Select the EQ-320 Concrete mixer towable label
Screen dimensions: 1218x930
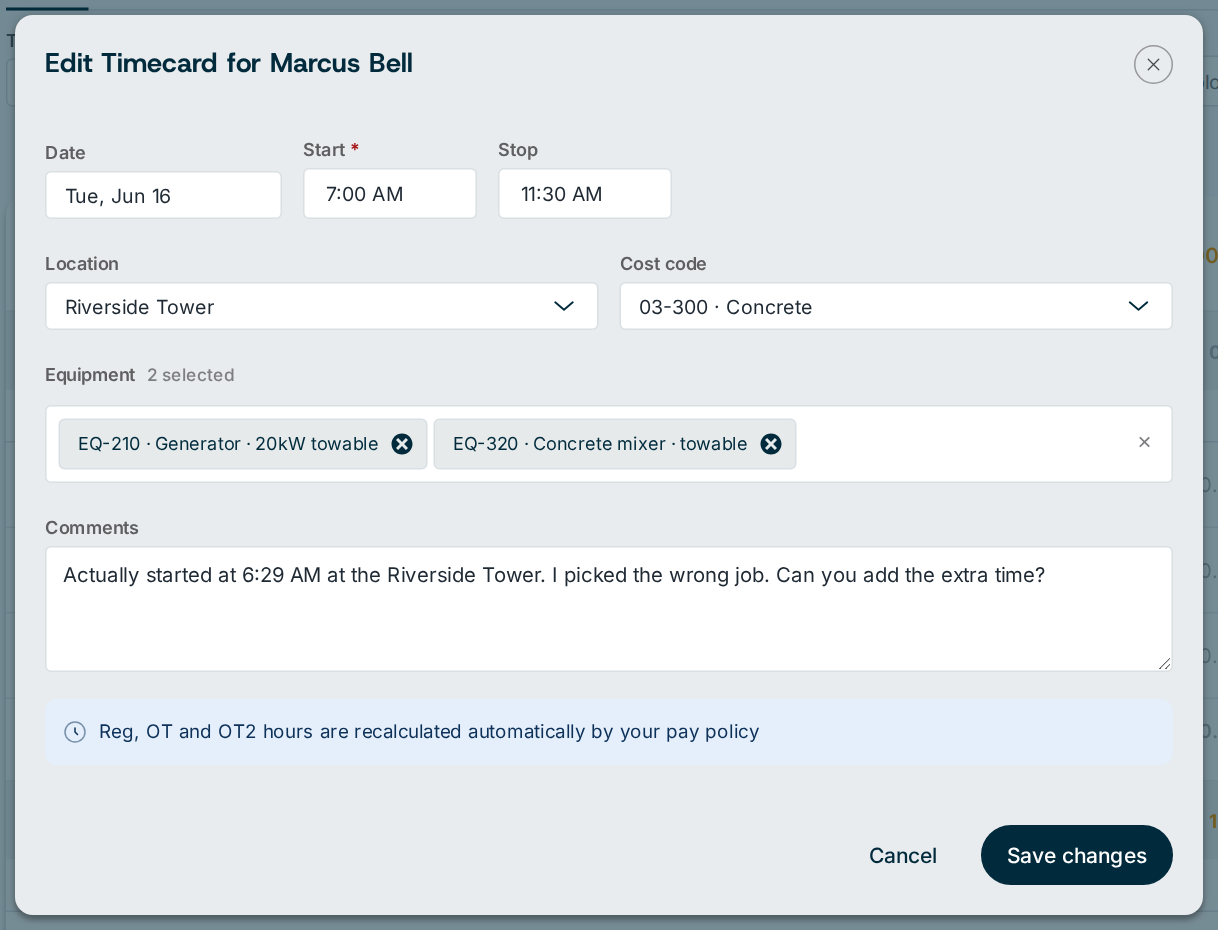tap(600, 444)
